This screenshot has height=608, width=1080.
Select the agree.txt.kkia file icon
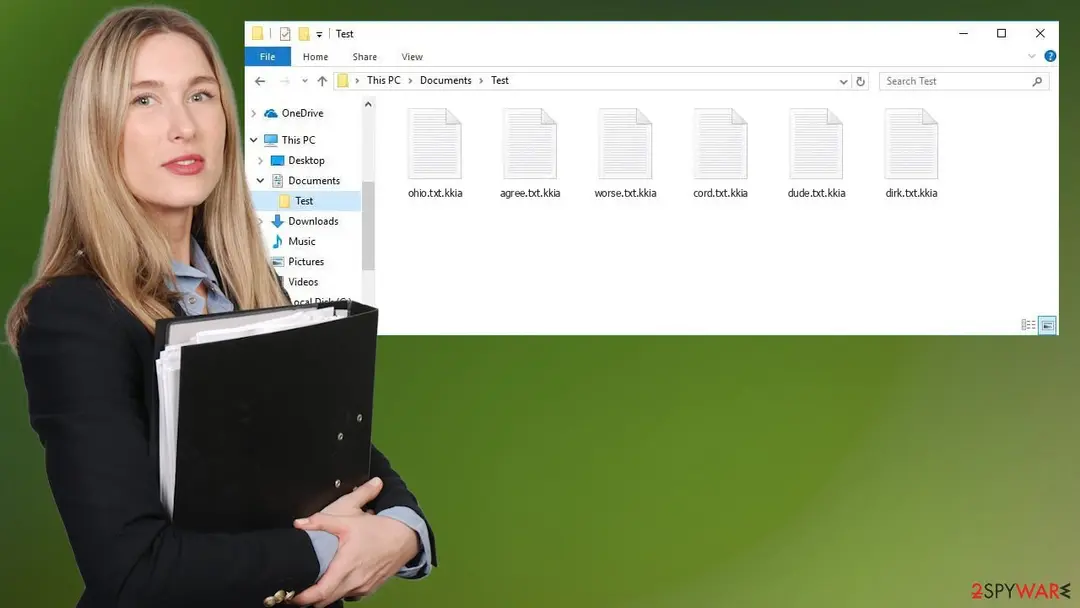530,143
